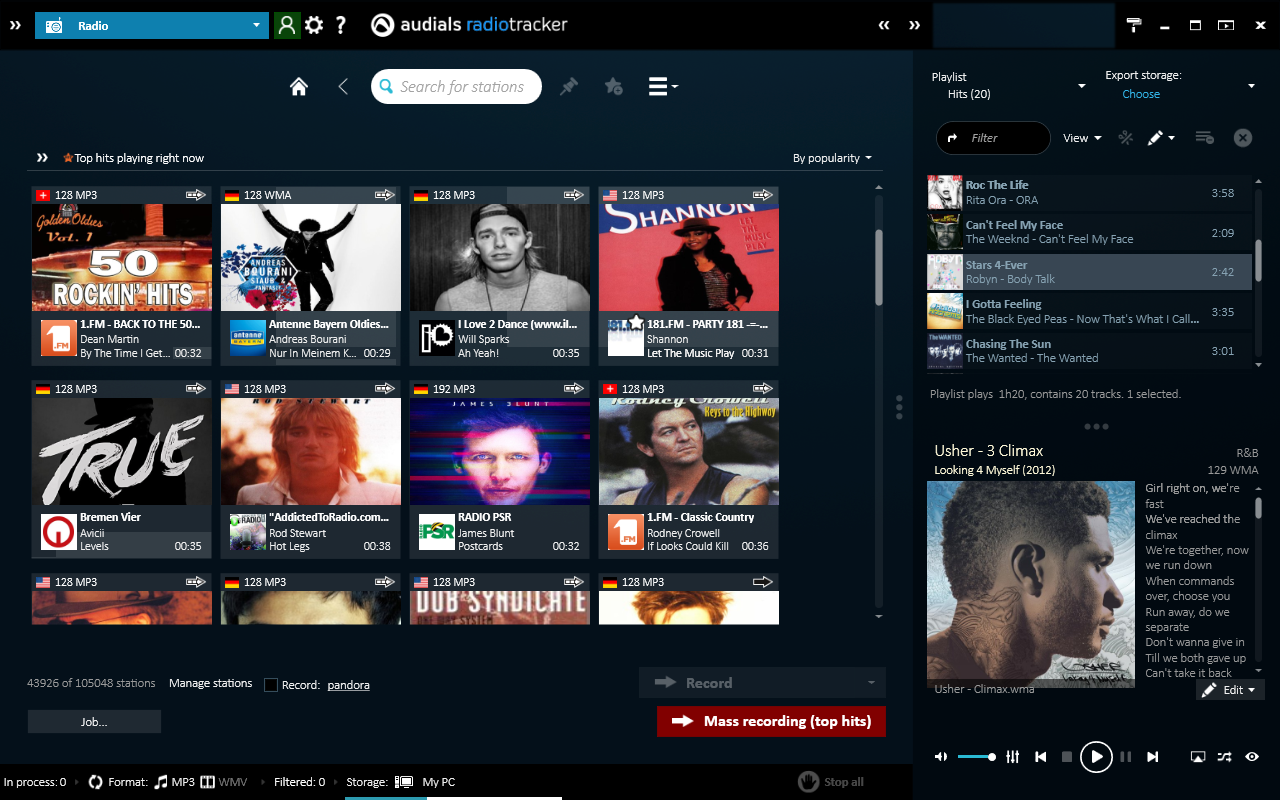
Task: Click the Job... button
Action: tap(94, 721)
